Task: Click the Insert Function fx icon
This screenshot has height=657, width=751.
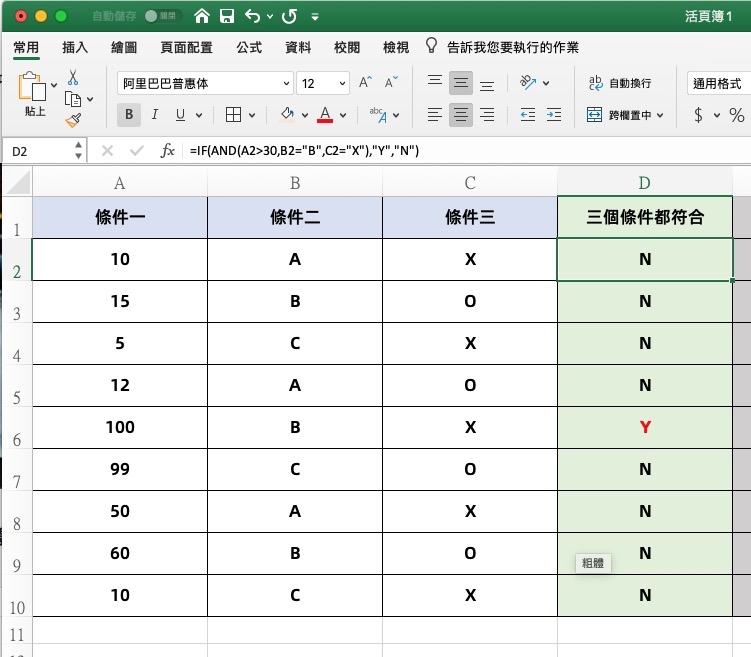Action: click(168, 151)
